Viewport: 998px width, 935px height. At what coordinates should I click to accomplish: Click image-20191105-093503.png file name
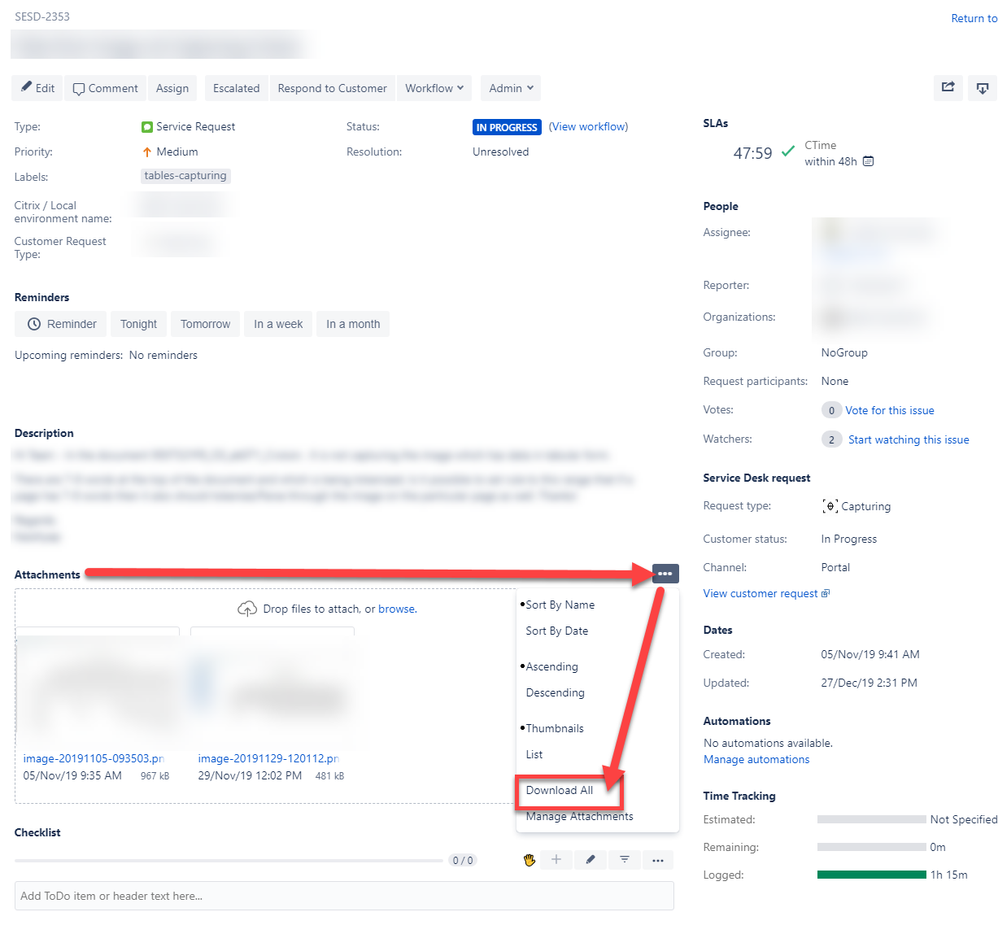(94, 759)
